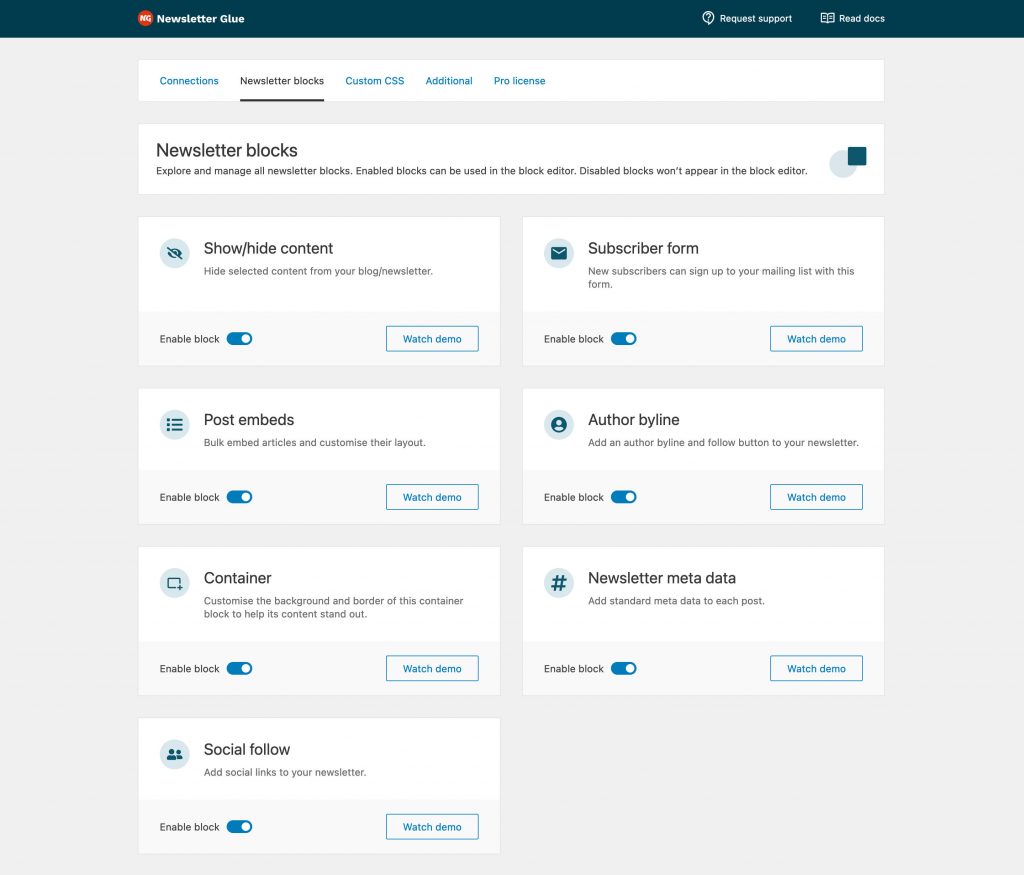Click the Show/hide content eye icon
The image size is (1024, 875).
pos(175,253)
